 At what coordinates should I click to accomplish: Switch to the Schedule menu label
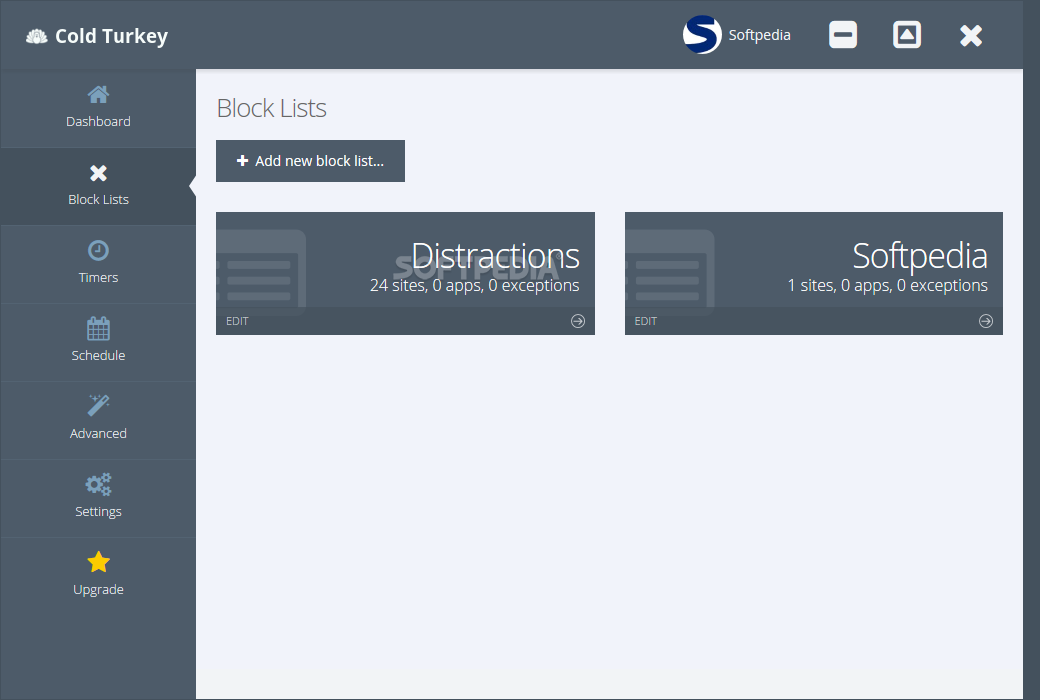coord(98,356)
